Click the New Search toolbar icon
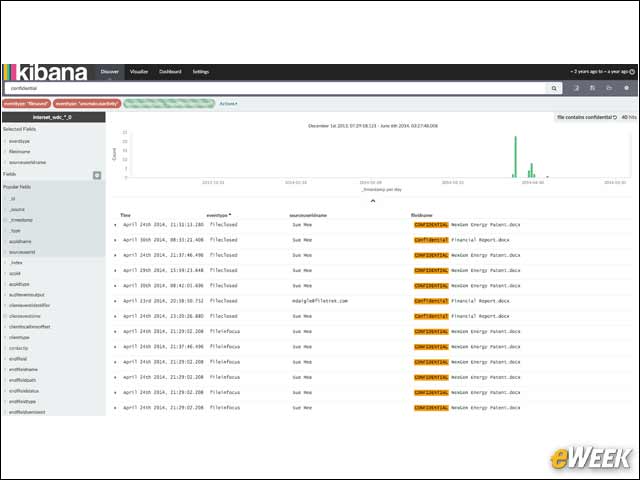The width and height of the screenshot is (640, 480). 577,88
